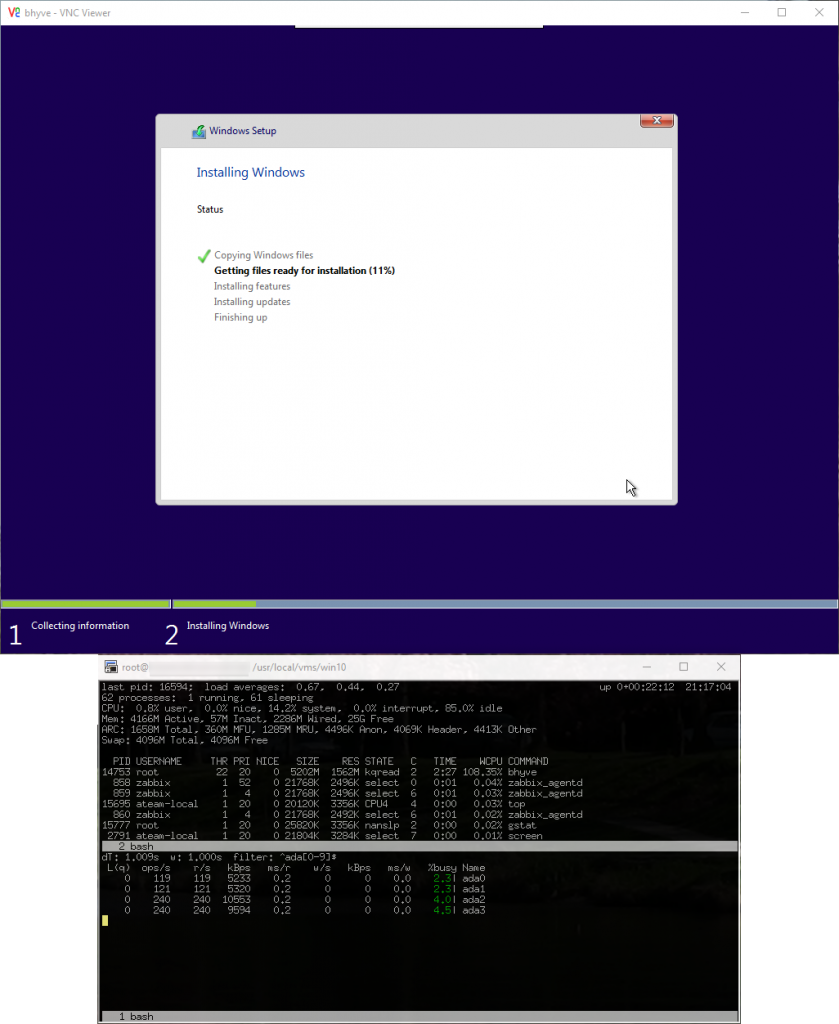Click 'Installing features' step
This screenshot has width=839, height=1024.
tap(252, 286)
